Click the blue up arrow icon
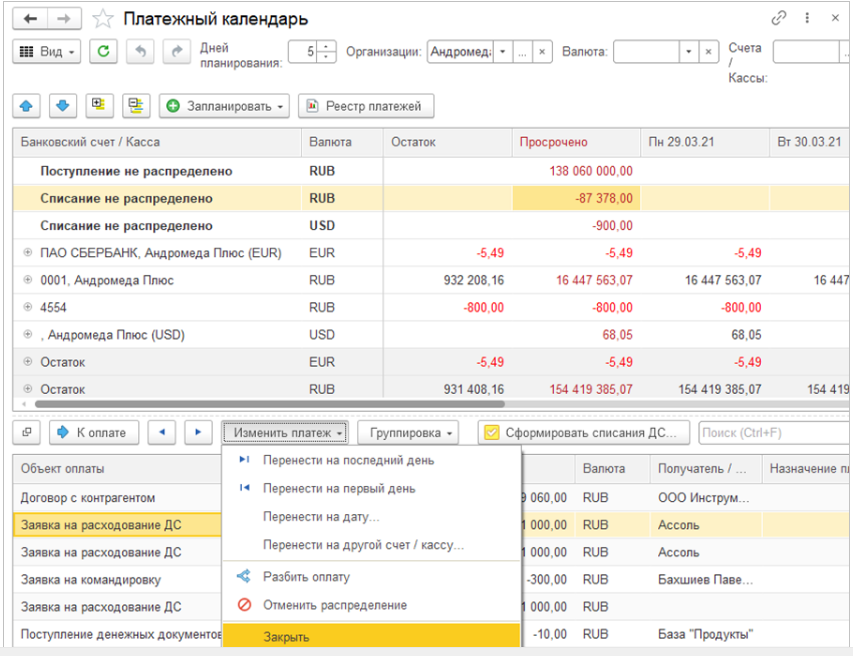The height and width of the screenshot is (656, 853). coord(26,105)
